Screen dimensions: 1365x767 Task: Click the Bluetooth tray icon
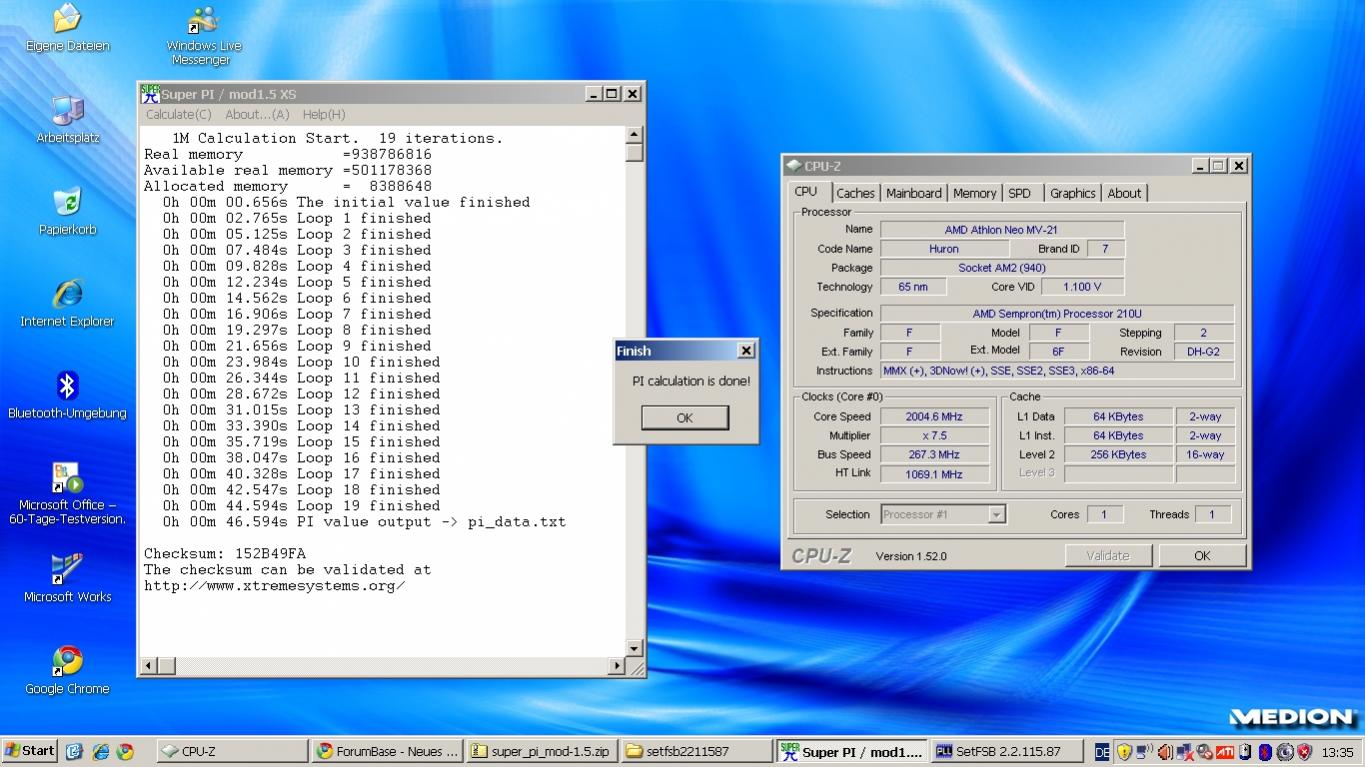coord(1265,752)
